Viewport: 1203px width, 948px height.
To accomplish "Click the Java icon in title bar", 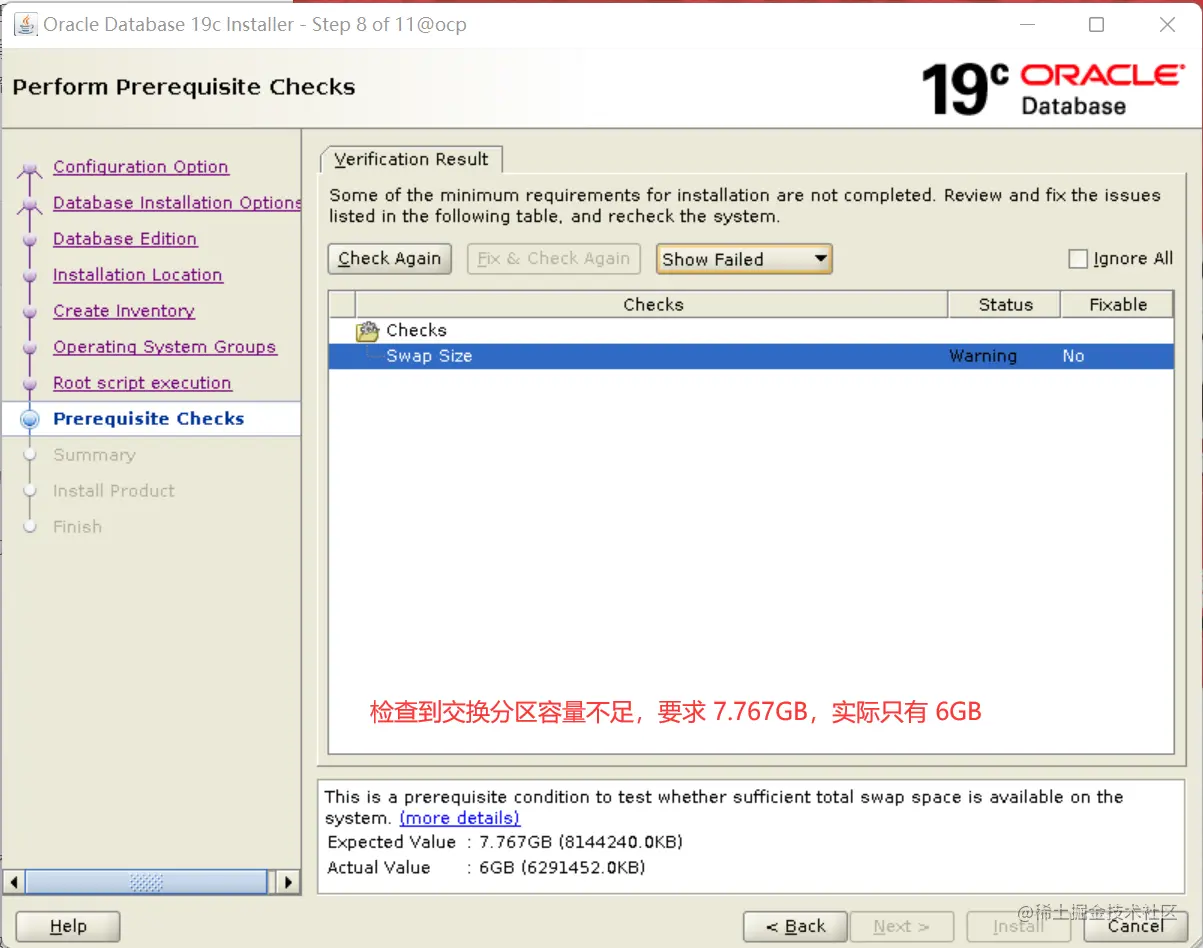I will pos(25,24).
